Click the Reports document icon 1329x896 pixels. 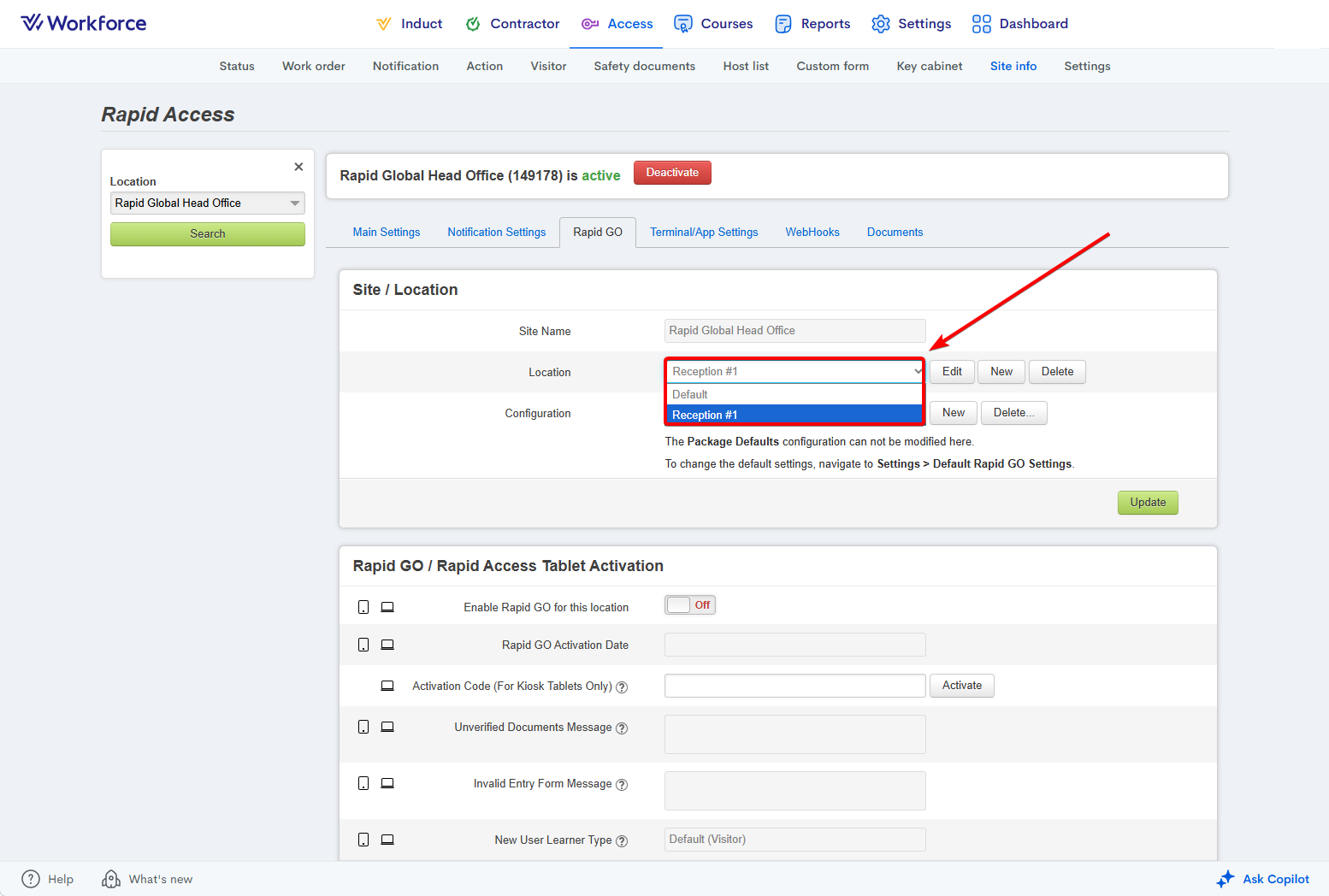[x=783, y=24]
